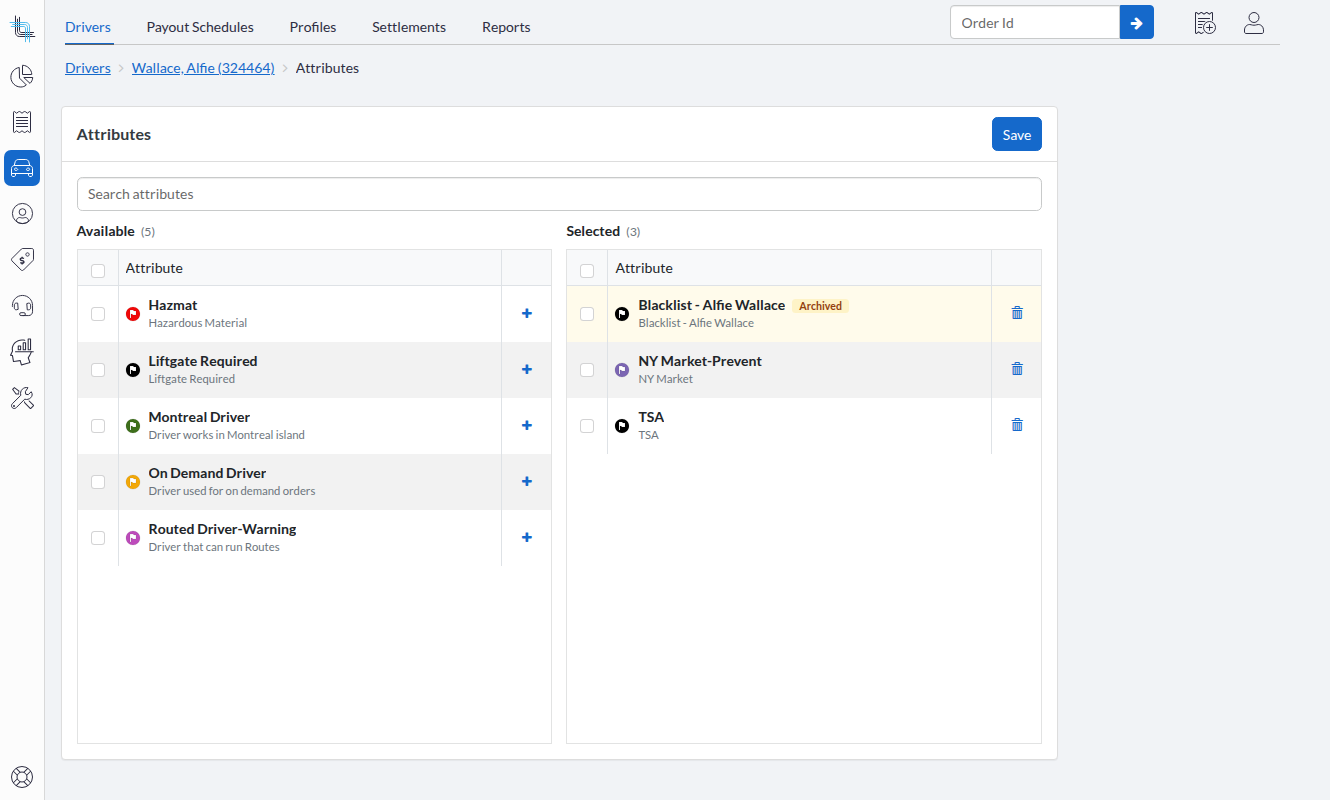This screenshot has height=800, width=1330.
Task: Remove TSA attribute with trash icon
Action: click(1017, 424)
